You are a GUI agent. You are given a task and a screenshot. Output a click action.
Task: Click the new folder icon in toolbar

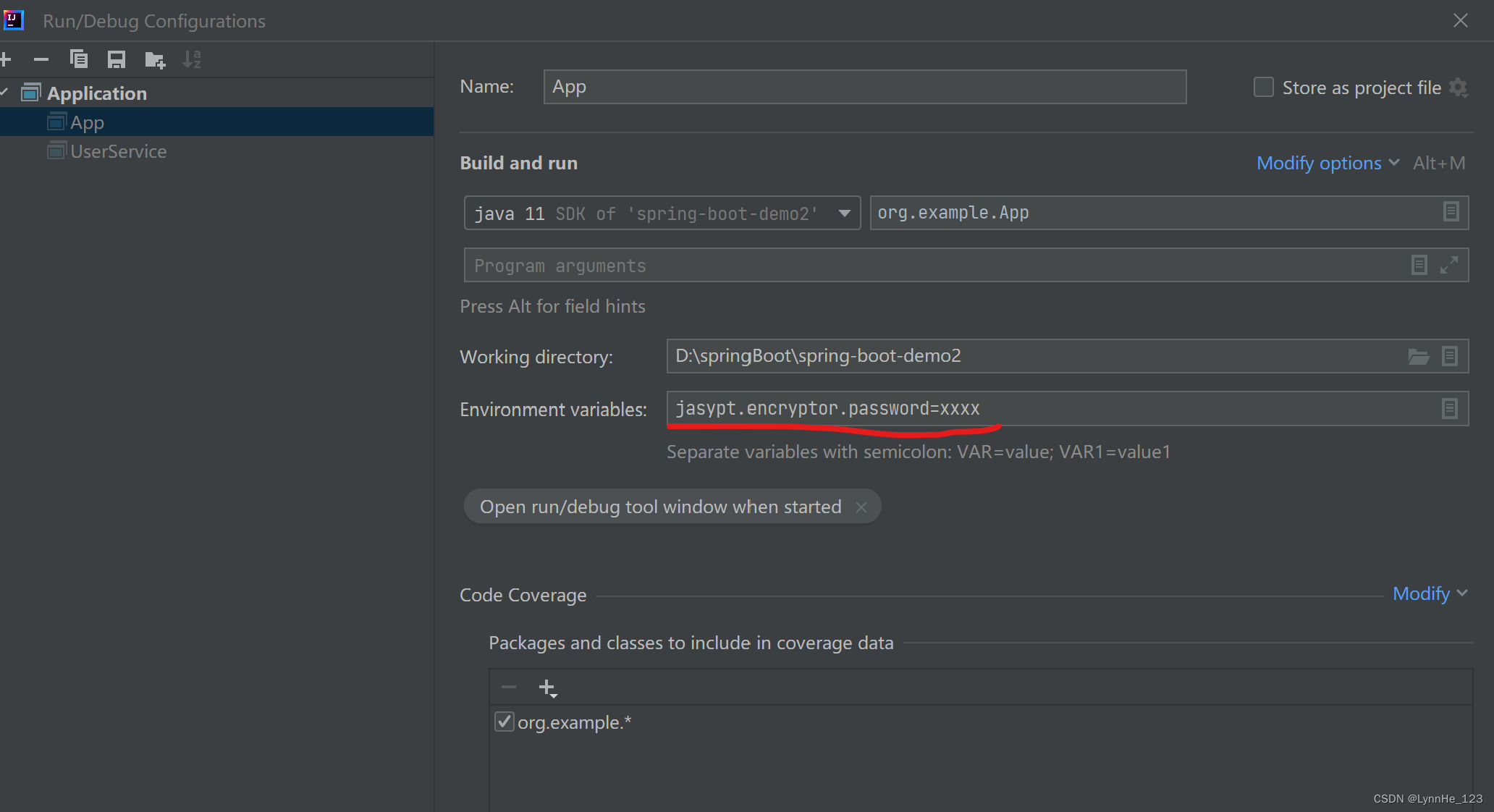[154, 59]
